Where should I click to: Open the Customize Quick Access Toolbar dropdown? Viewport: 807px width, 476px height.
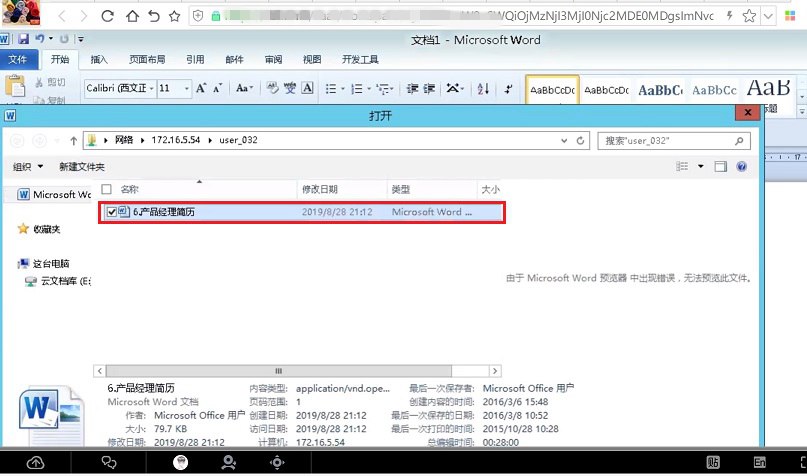coord(80,39)
